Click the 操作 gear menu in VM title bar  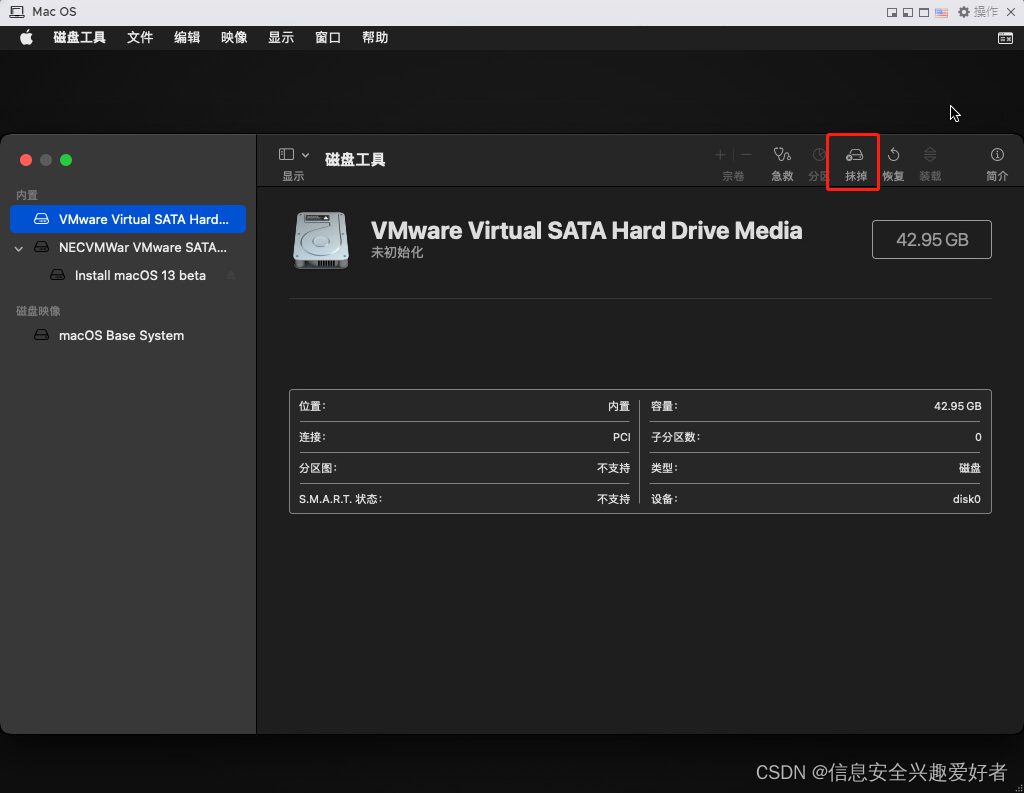(978, 12)
